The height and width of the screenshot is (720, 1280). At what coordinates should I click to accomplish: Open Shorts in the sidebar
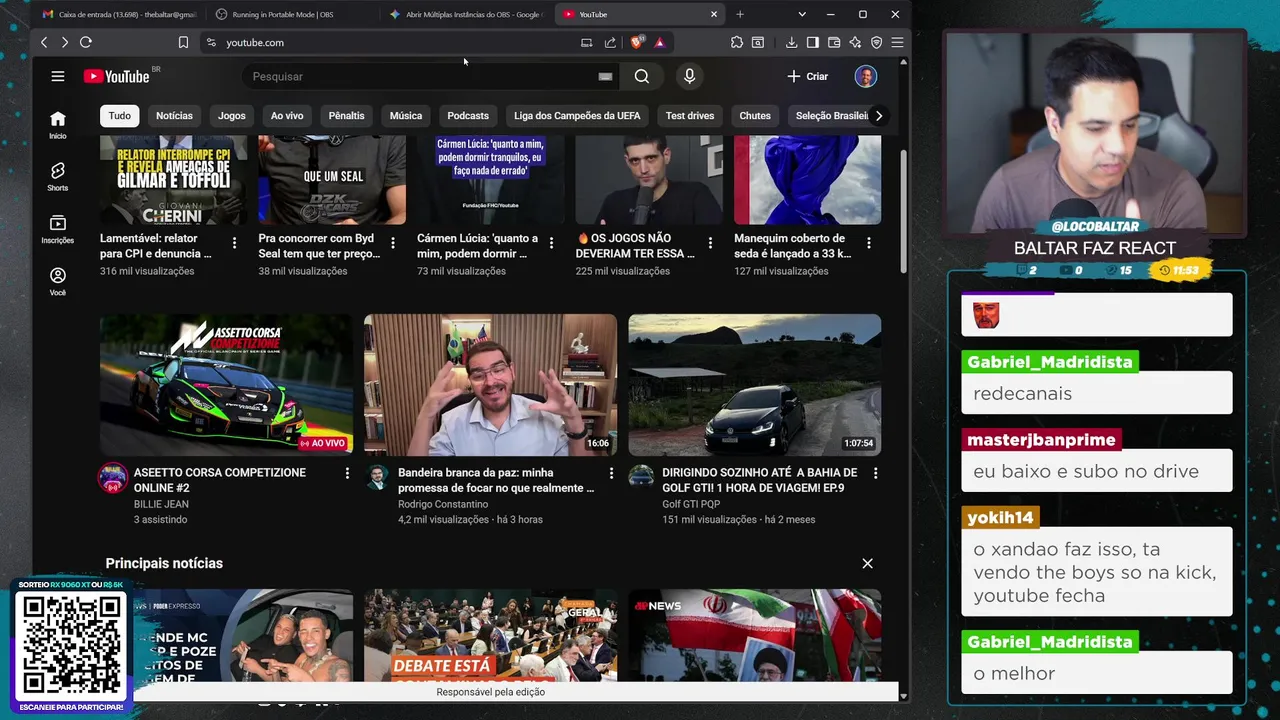58,177
